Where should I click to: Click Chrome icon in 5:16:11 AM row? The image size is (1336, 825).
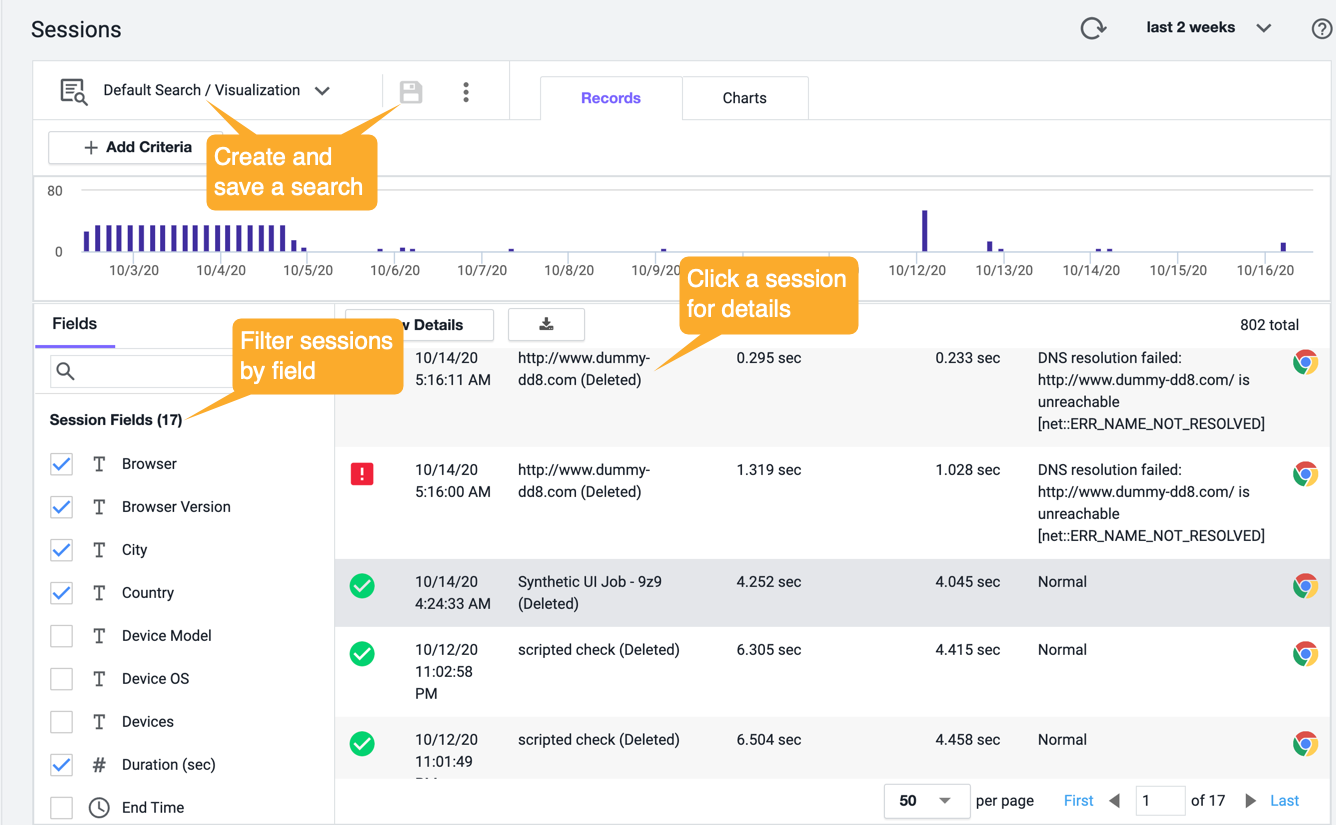pyautogui.click(x=1305, y=362)
